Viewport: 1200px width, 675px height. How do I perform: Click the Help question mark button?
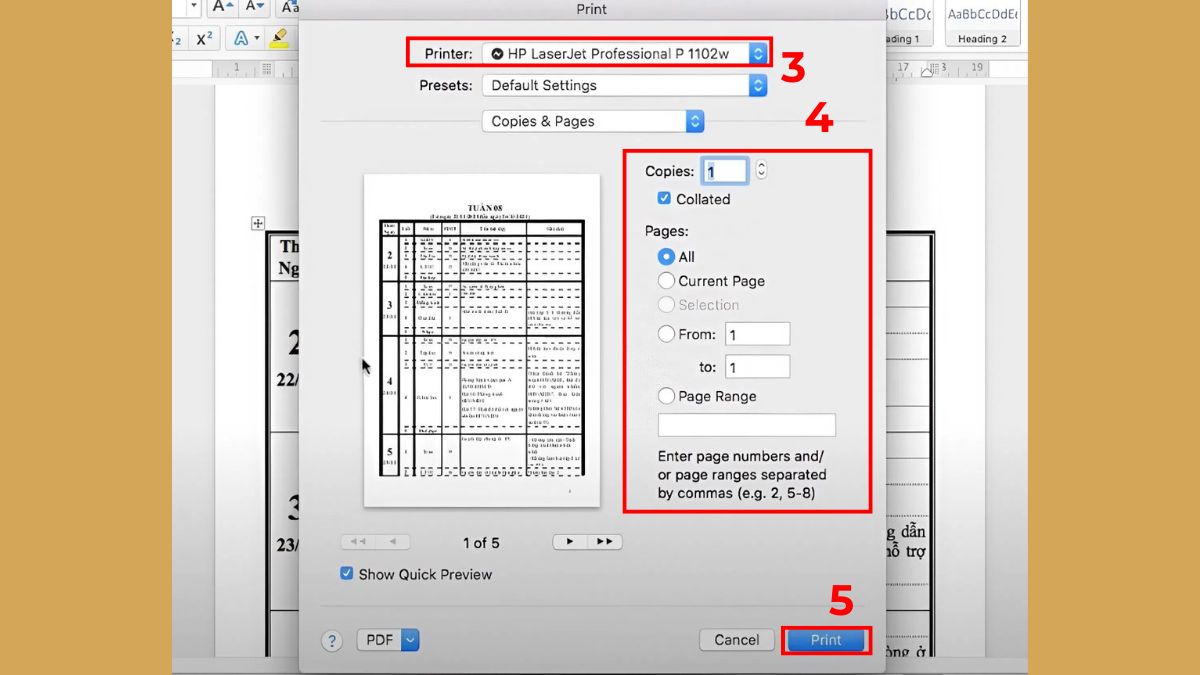pos(333,641)
